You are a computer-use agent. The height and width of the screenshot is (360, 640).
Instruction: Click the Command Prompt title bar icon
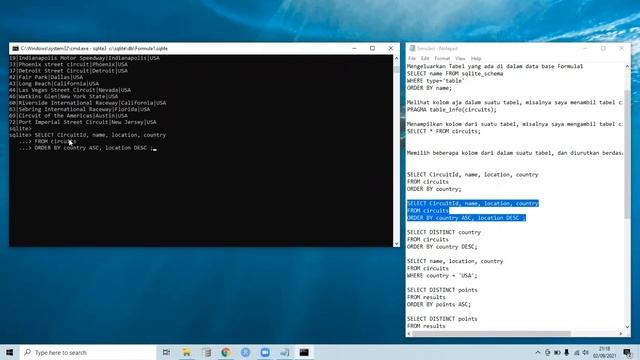(x=16, y=48)
